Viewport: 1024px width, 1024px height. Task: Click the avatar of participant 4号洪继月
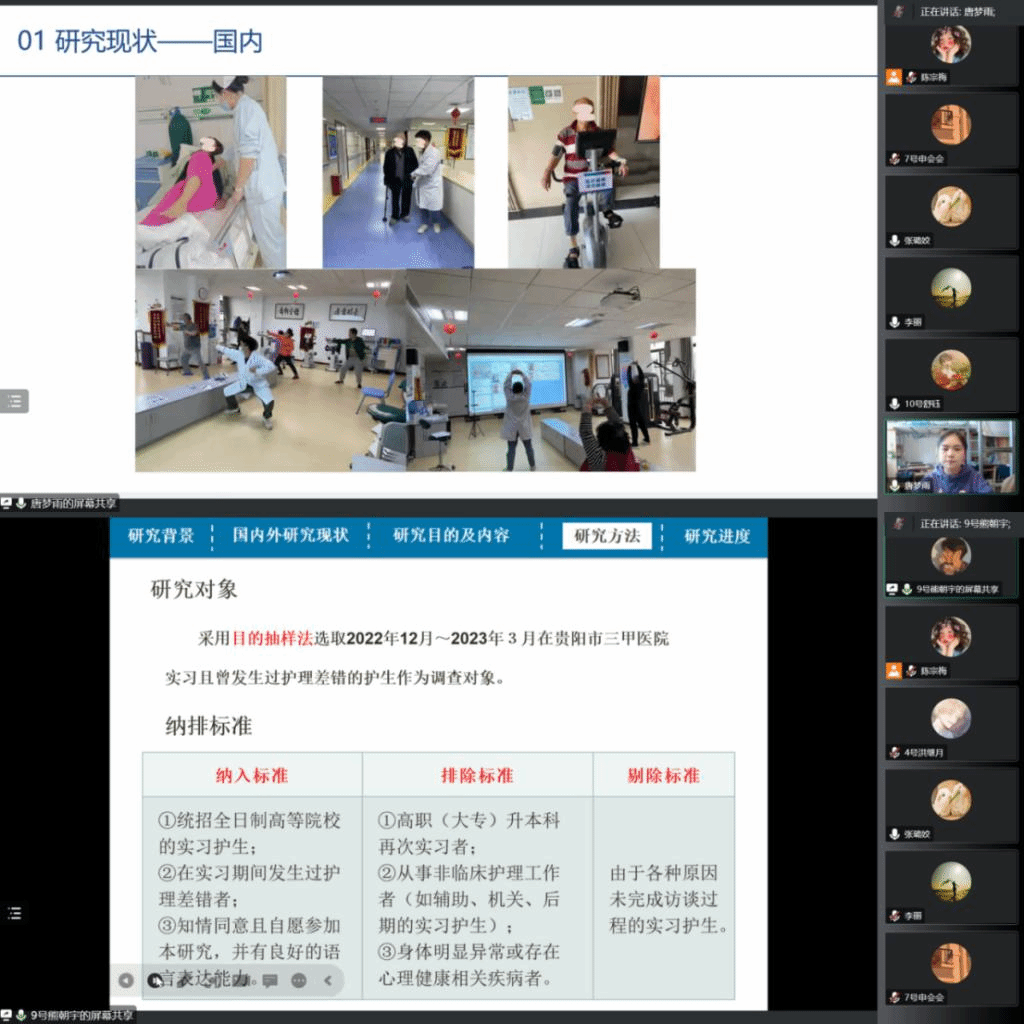[x=950, y=718]
